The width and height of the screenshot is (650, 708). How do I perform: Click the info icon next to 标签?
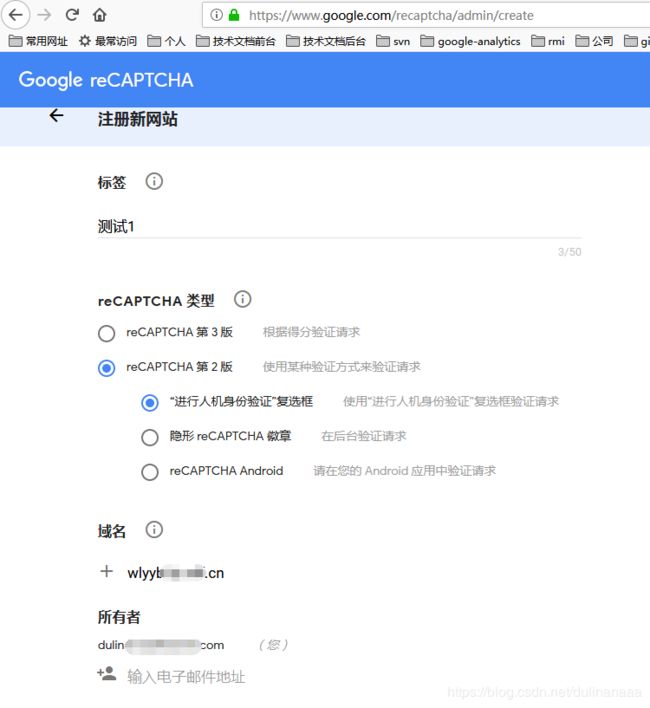(154, 182)
